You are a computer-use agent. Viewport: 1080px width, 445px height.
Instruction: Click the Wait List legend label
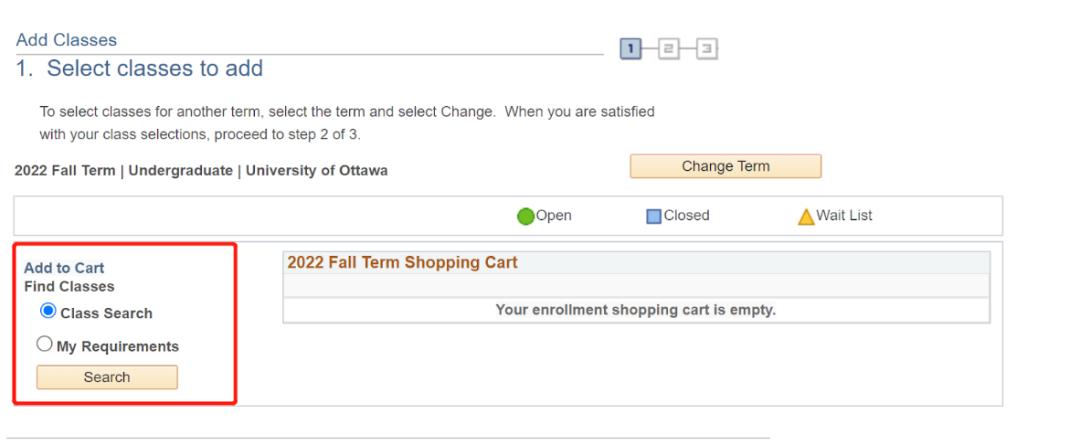click(844, 215)
